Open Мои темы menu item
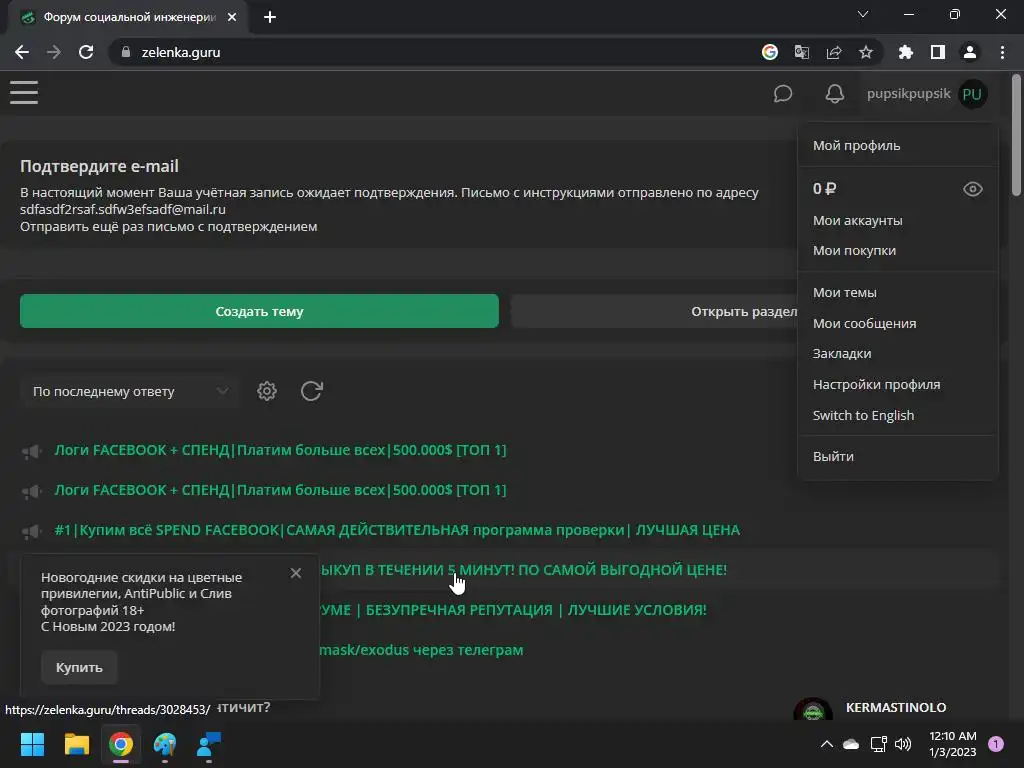The width and height of the screenshot is (1024, 768). click(844, 293)
